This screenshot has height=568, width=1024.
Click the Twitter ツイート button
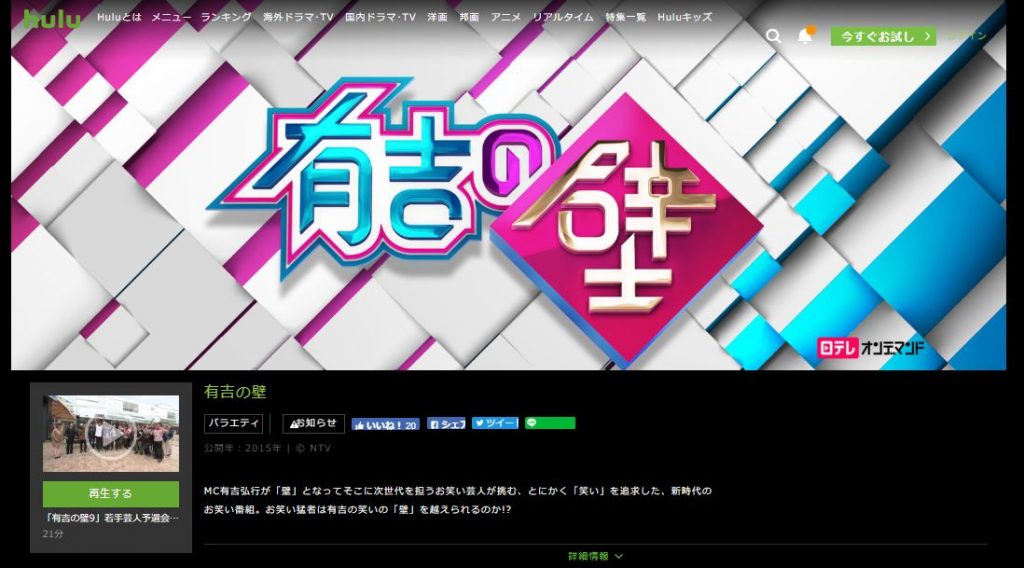click(x=495, y=423)
